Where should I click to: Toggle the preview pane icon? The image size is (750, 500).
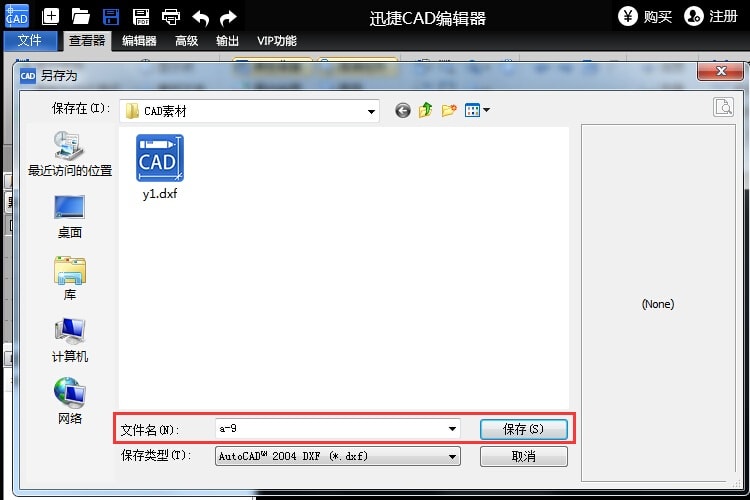click(x=723, y=107)
